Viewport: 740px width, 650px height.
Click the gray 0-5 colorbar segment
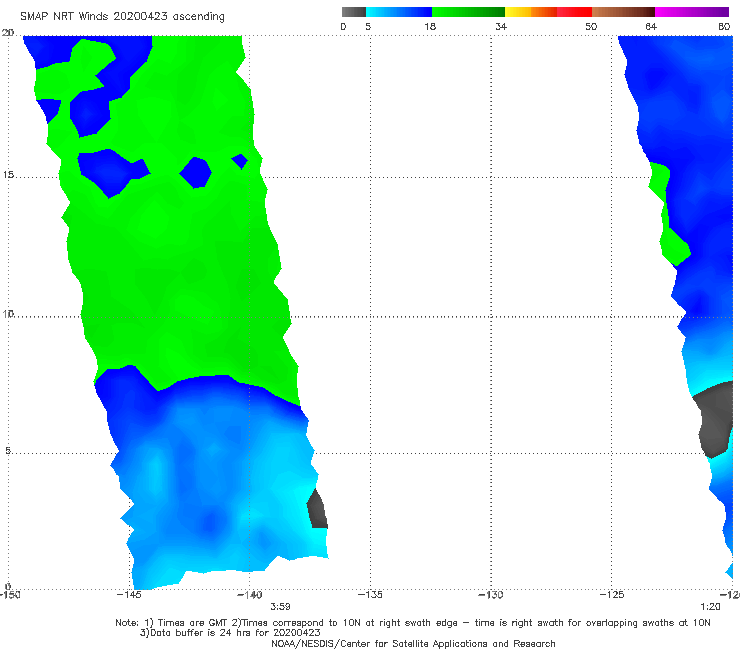pos(353,12)
